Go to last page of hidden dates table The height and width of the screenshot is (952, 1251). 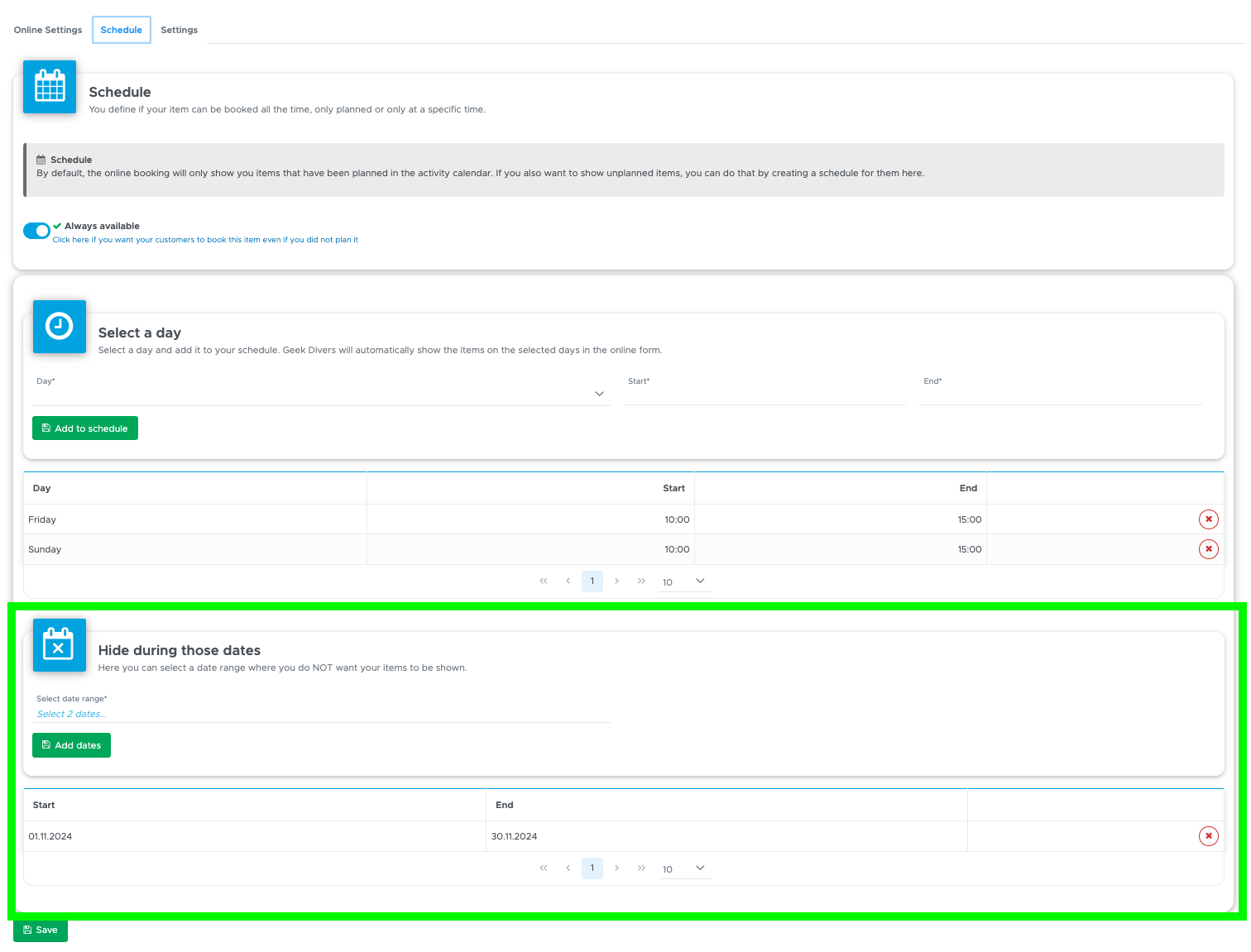[x=641, y=868]
